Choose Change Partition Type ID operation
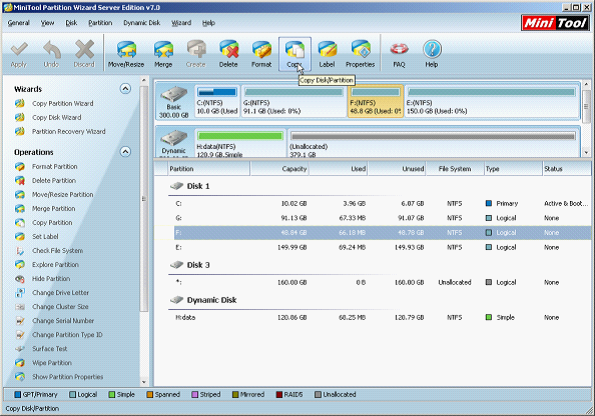The image size is (595, 416). [x=67, y=335]
